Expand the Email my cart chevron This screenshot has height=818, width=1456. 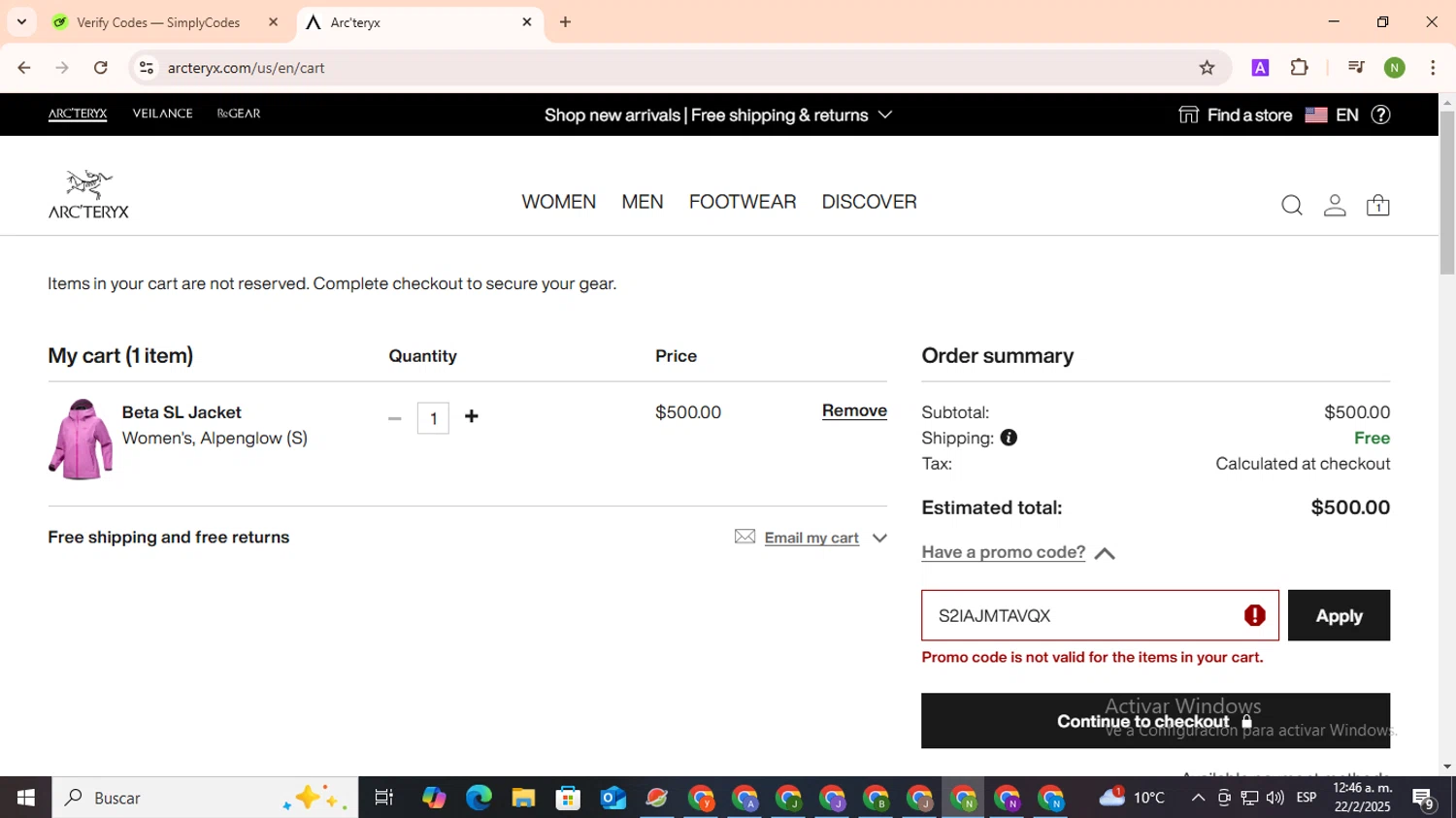click(x=879, y=538)
